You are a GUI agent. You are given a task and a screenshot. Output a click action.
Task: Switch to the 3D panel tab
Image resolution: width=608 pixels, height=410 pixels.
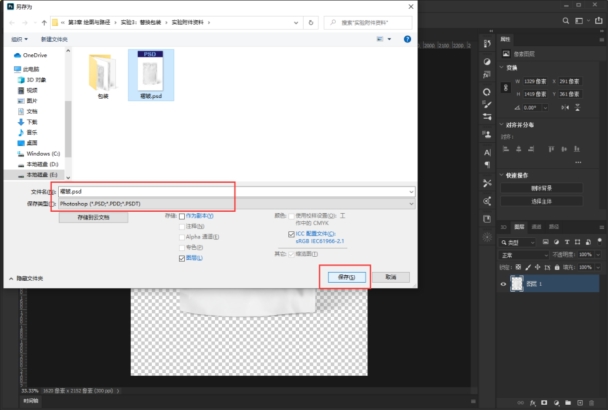click(504, 227)
